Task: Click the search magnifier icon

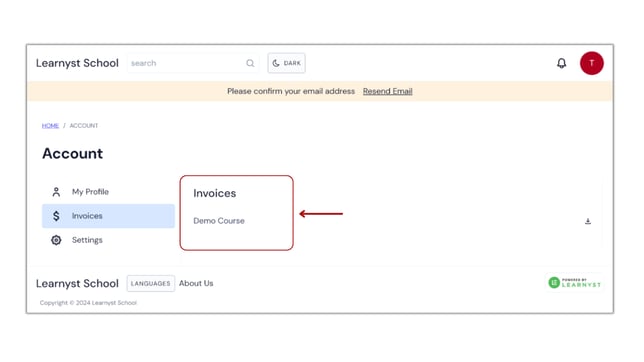Action: click(x=250, y=63)
